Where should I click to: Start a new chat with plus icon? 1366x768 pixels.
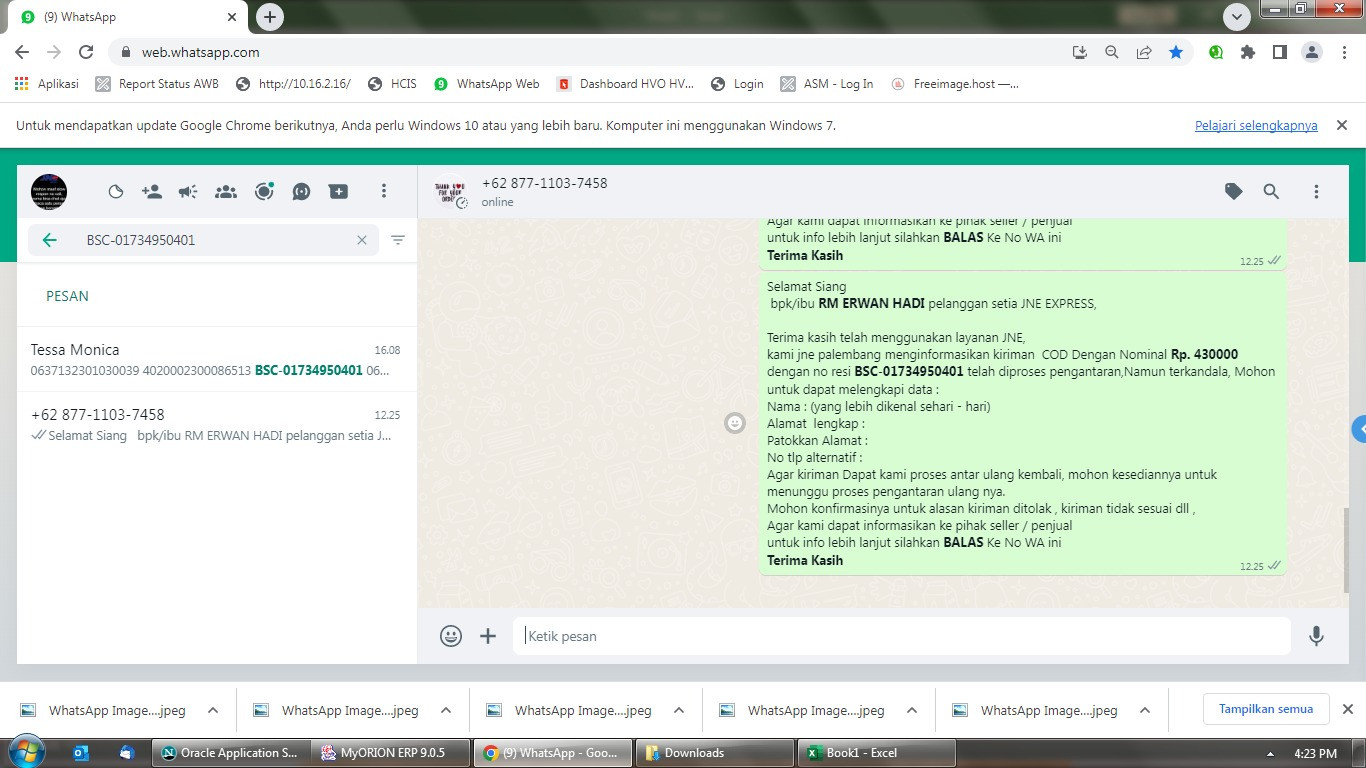[339, 192]
